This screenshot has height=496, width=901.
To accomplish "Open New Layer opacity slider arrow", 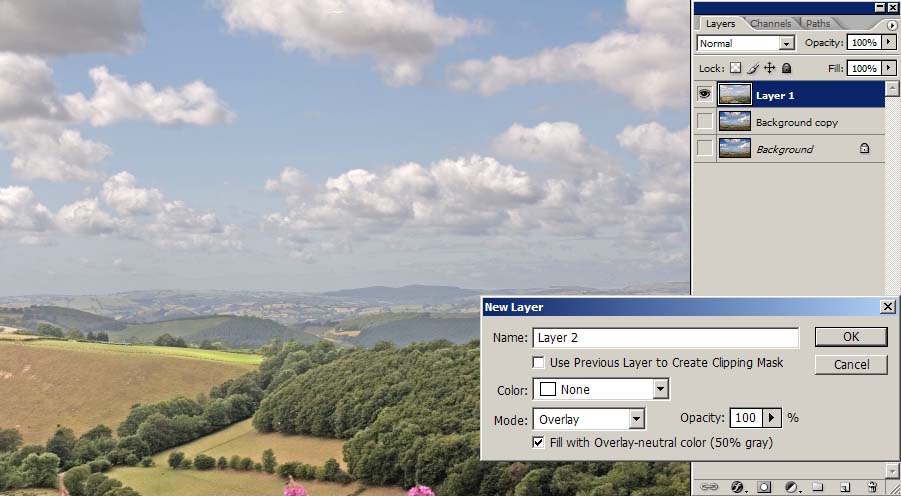I will [772, 418].
